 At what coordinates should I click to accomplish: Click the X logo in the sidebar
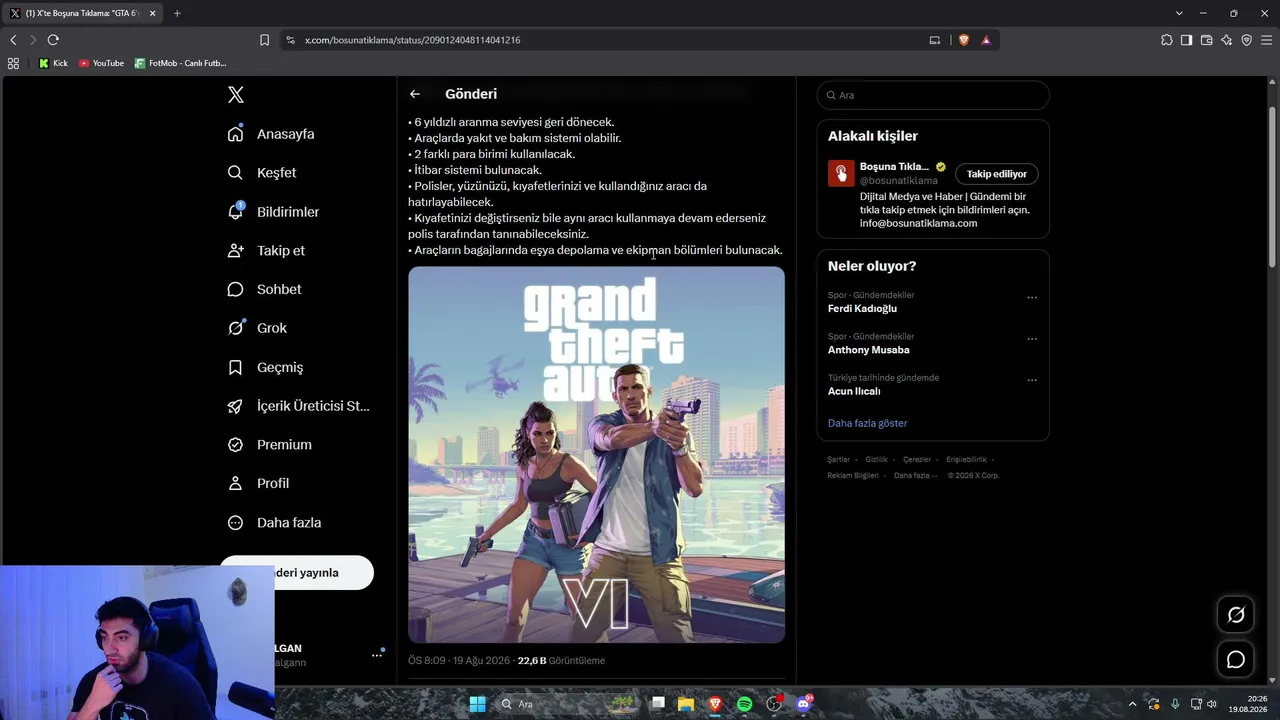tap(236, 95)
